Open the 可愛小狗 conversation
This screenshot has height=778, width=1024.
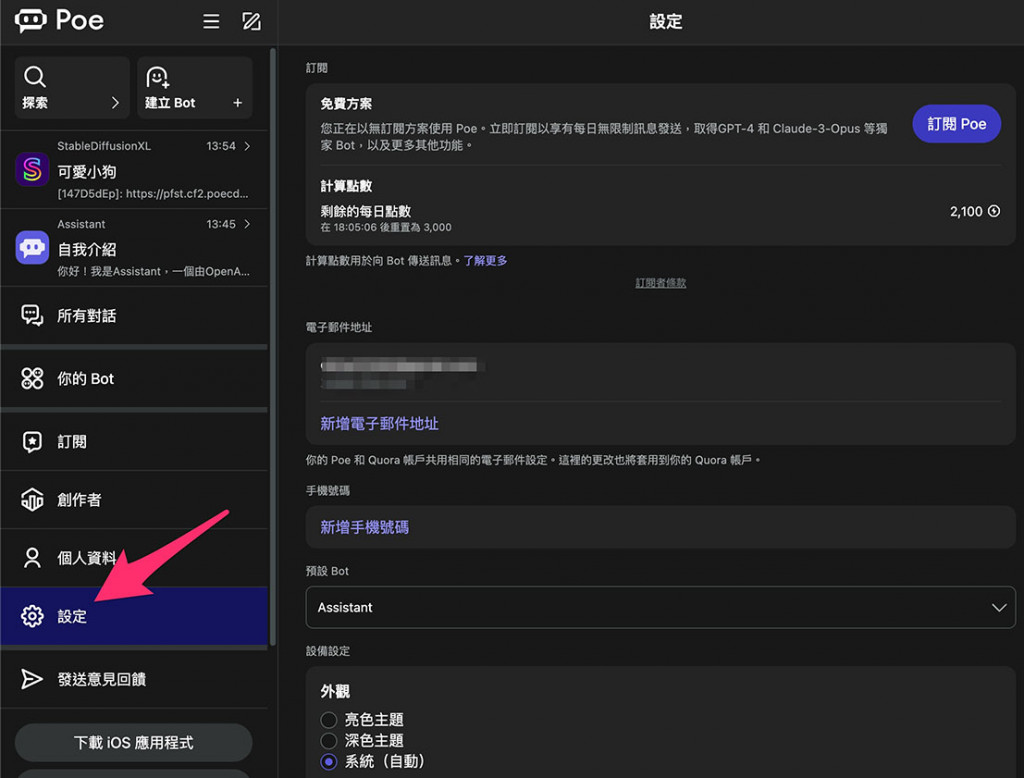(135, 170)
